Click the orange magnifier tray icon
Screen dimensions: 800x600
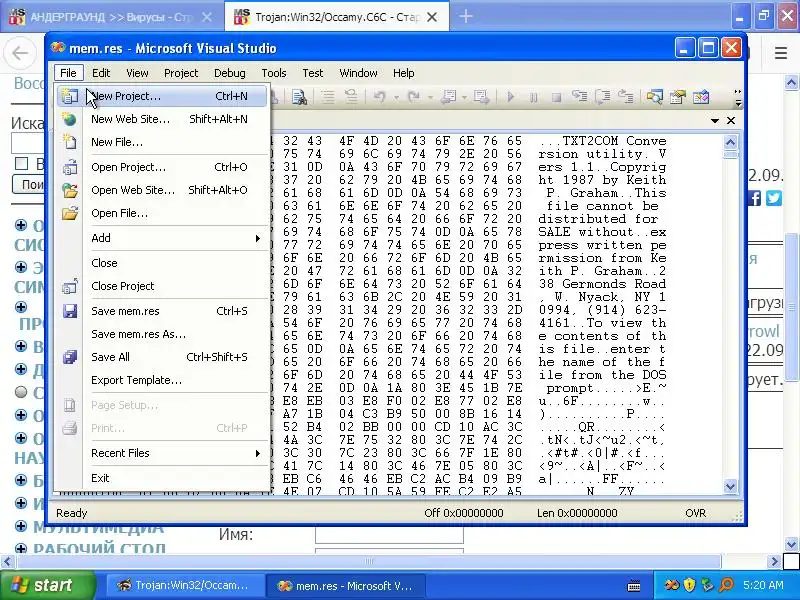726,585
